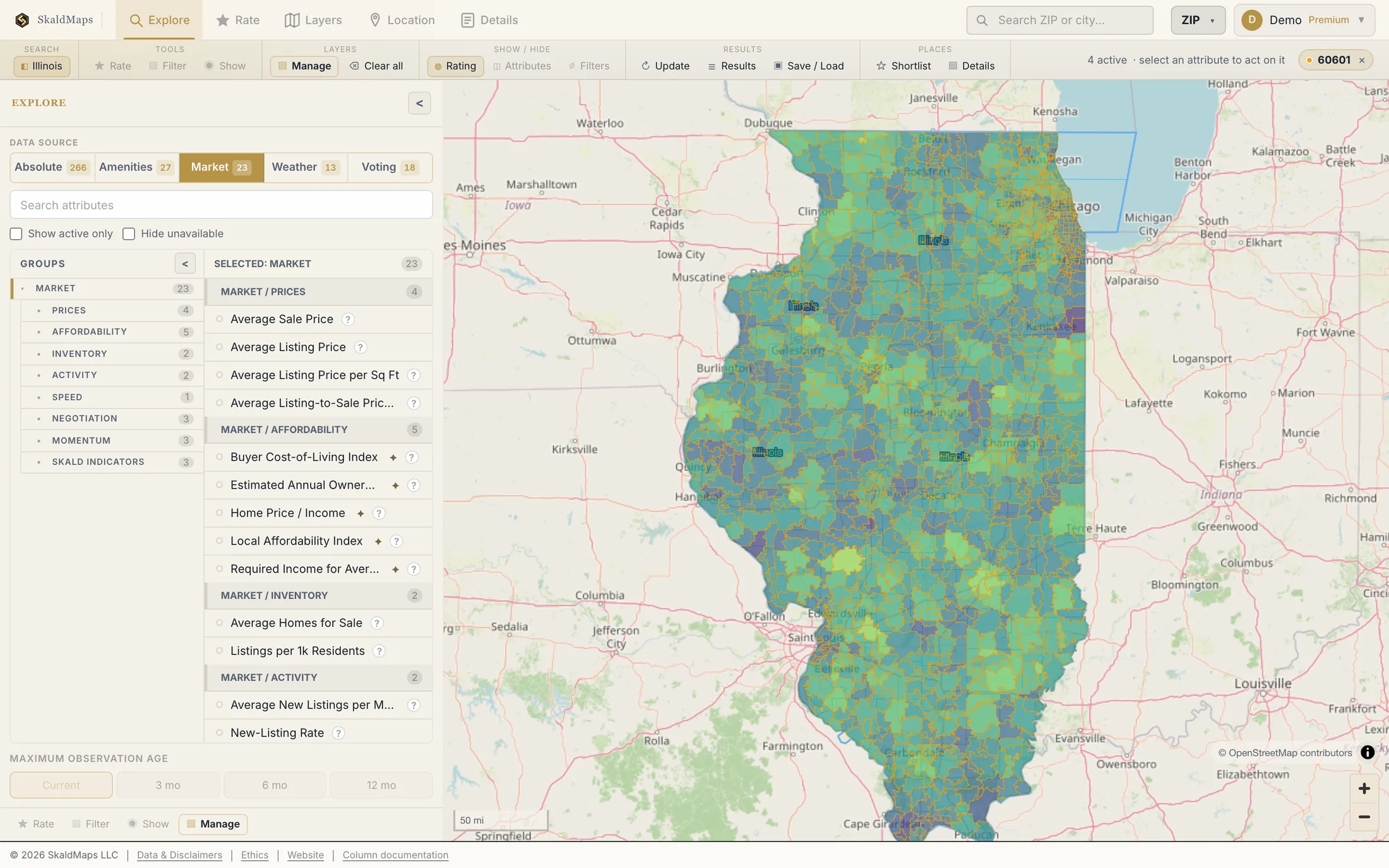The height and width of the screenshot is (868, 1389).
Task: Enable Show active only checkbox
Action: [16, 234]
